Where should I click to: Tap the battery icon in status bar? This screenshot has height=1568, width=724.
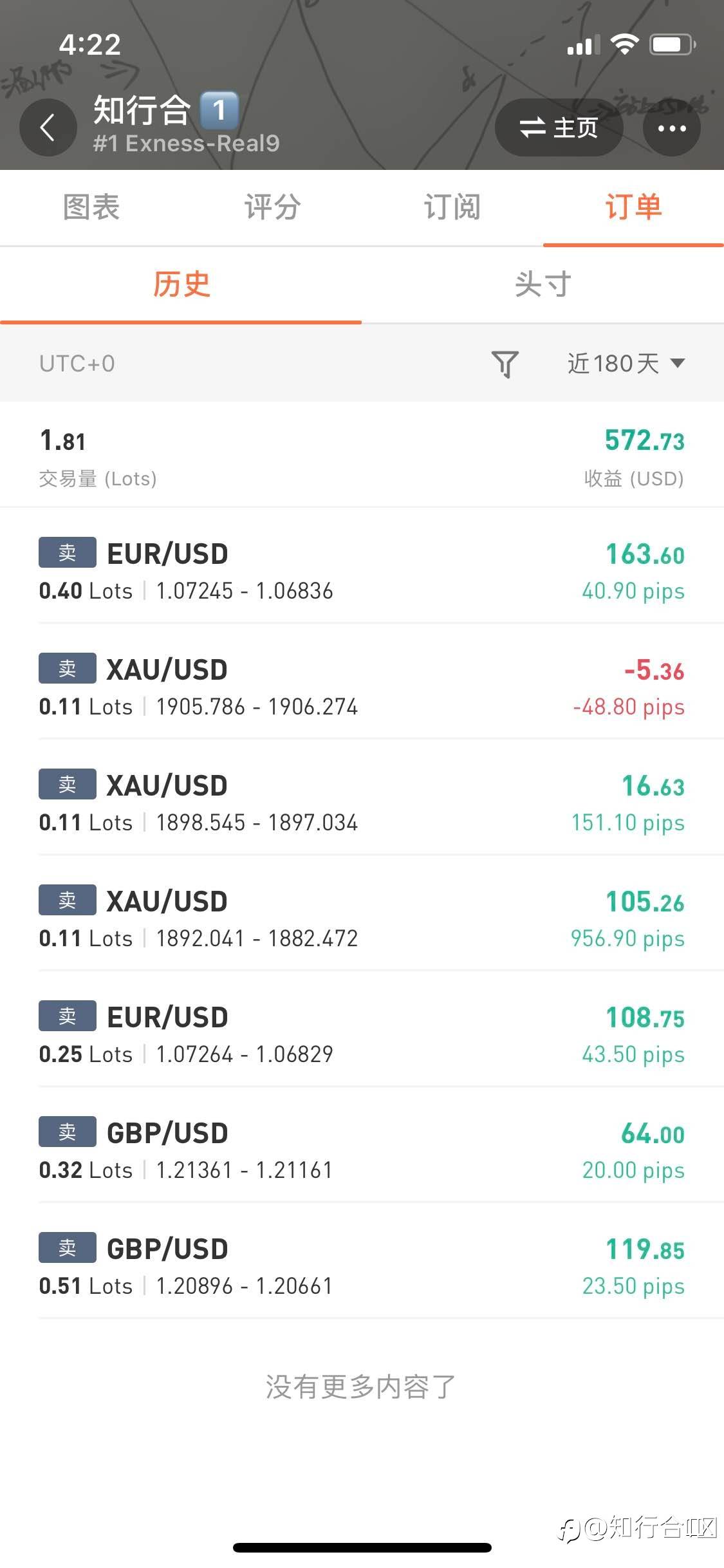pos(673,44)
